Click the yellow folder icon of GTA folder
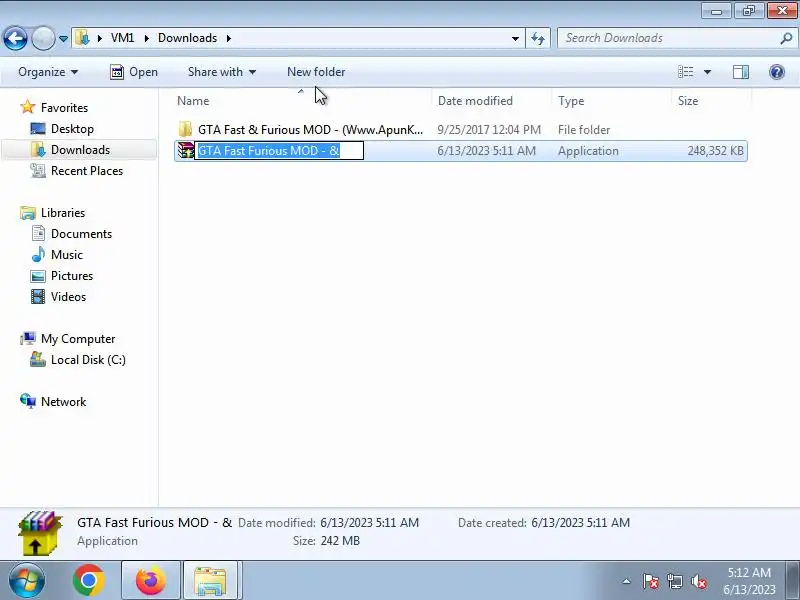 [x=185, y=130]
